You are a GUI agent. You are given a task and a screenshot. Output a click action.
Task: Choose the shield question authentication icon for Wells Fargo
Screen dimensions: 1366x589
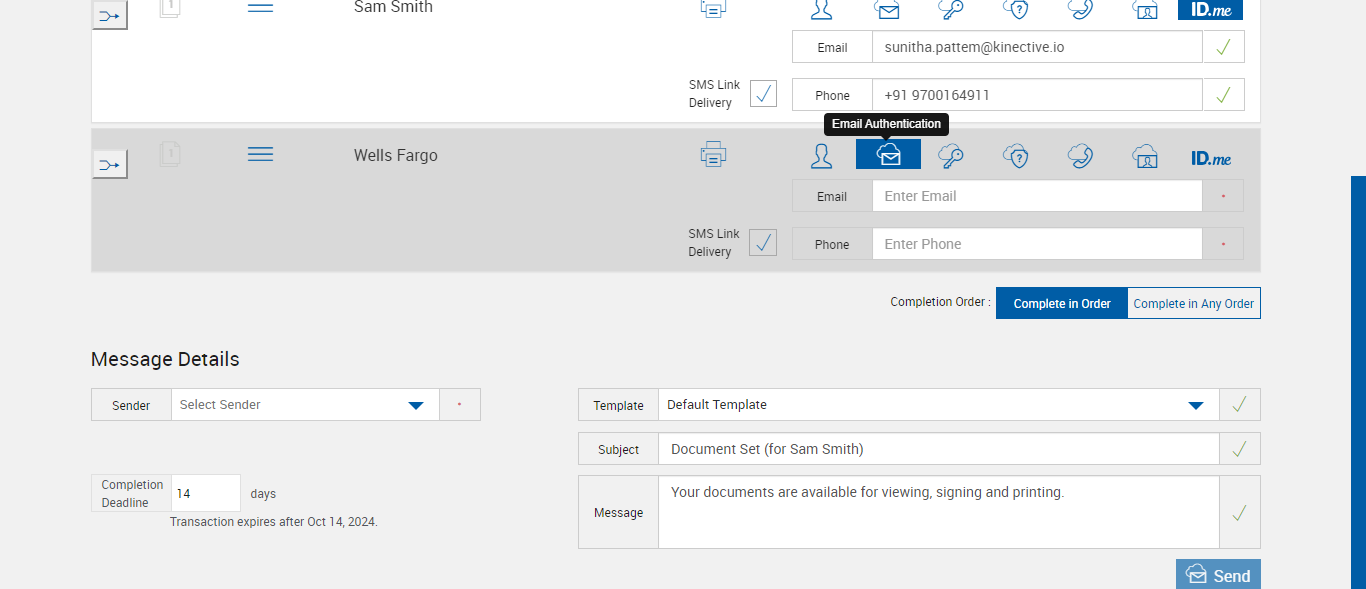click(x=1016, y=156)
